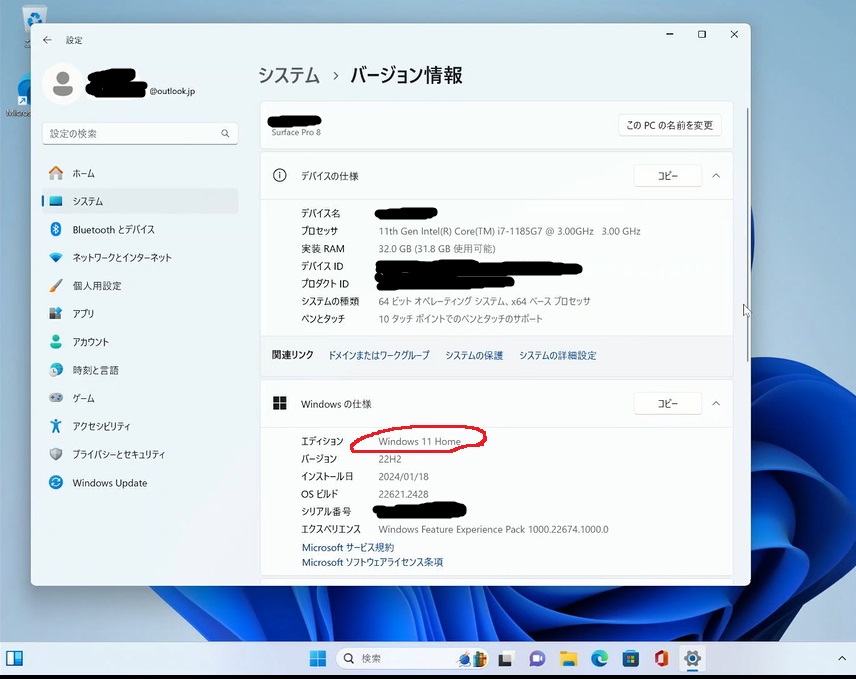
Task: Select システム in the sidebar
Action: (x=140, y=201)
